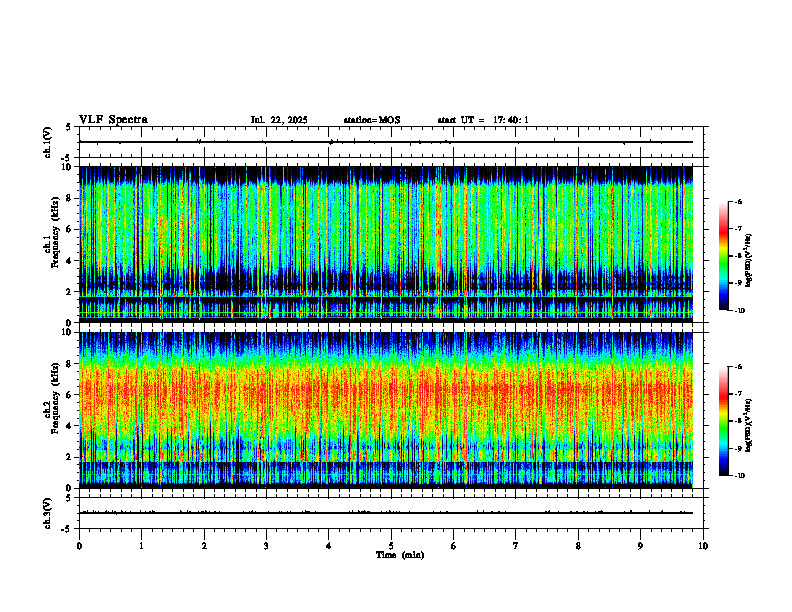This screenshot has width=792, height=612.
Task: Select the "start UT = 17:40:1" text
Action: (483, 120)
